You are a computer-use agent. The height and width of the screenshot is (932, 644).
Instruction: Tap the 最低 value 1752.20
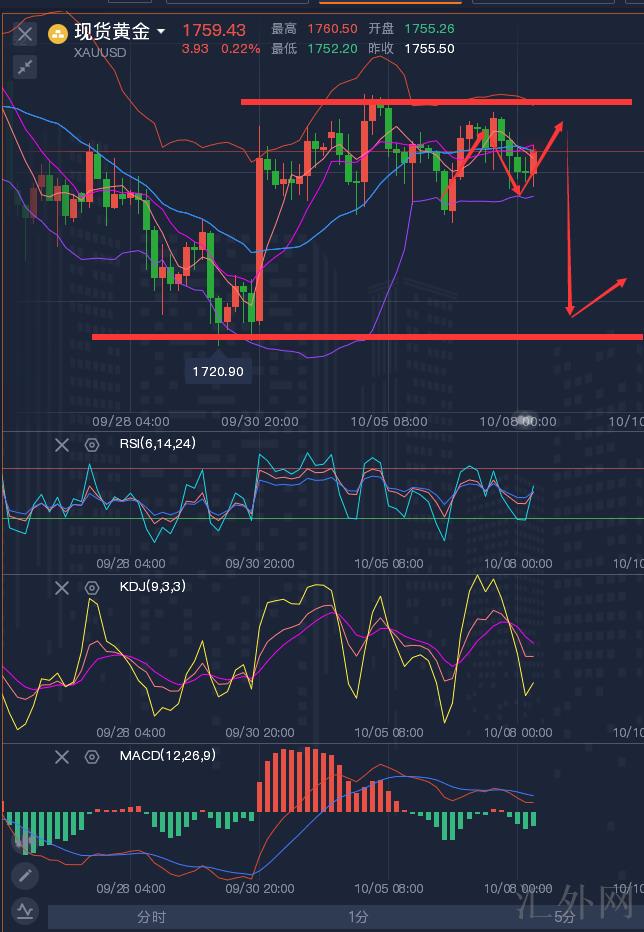click(x=332, y=49)
